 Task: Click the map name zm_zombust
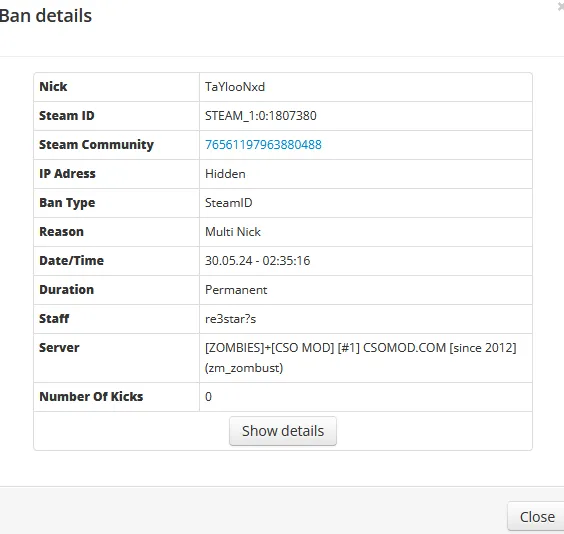pyautogui.click(x=244, y=368)
